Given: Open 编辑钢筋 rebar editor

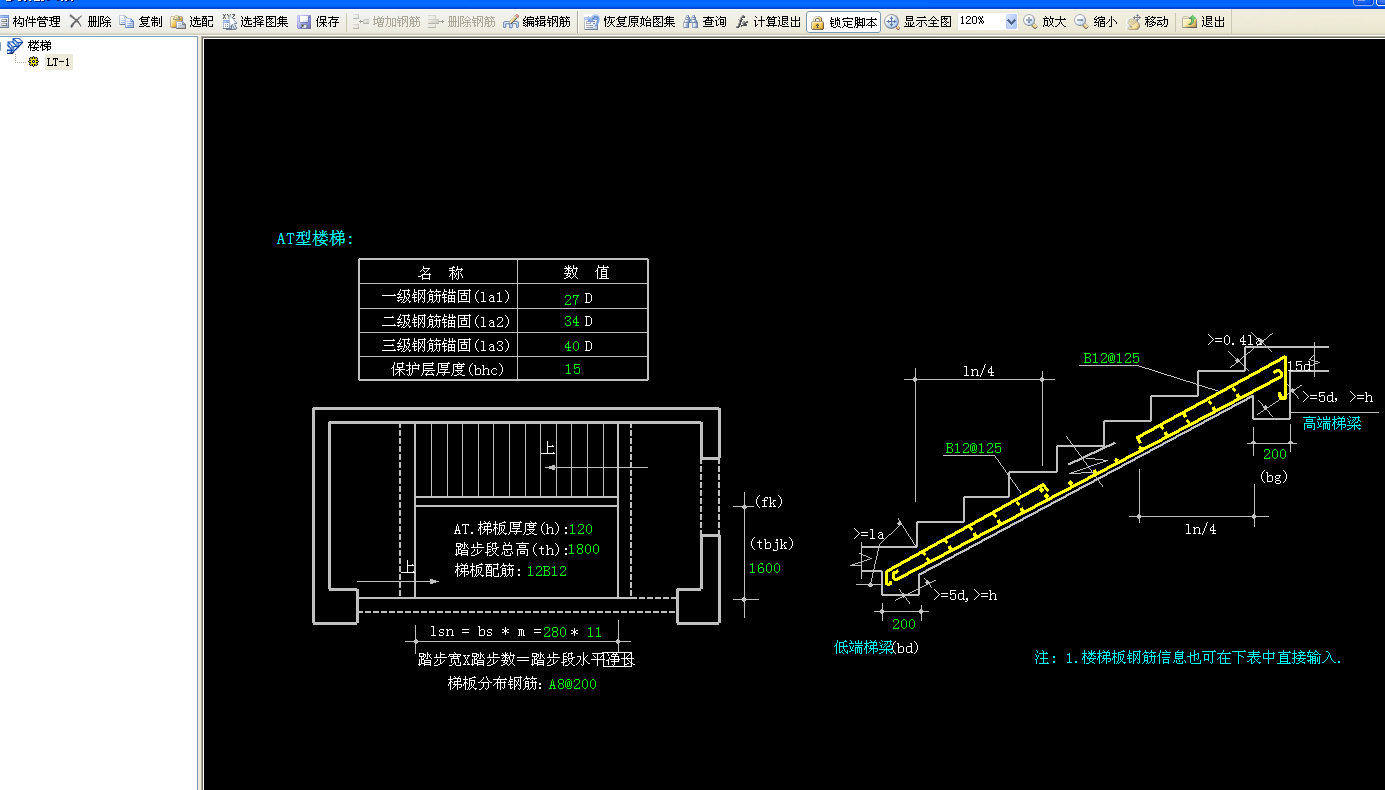Looking at the screenshot, I should (x=537, y=21).
